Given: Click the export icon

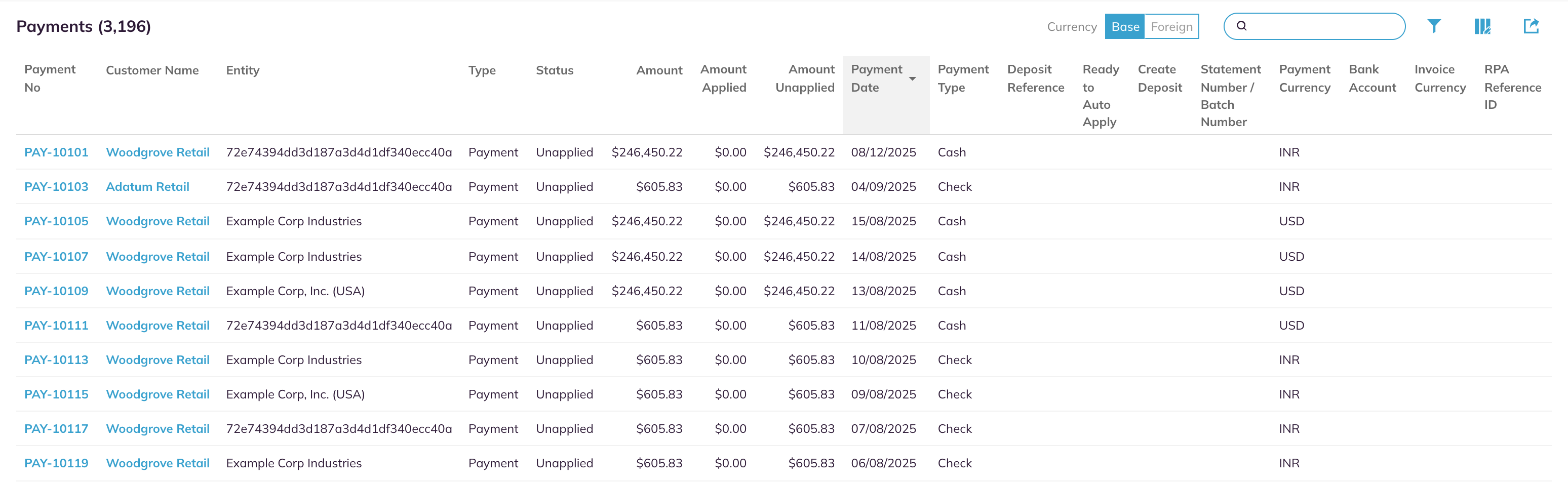Looking at the screenshot, I should click(1531, 26).
